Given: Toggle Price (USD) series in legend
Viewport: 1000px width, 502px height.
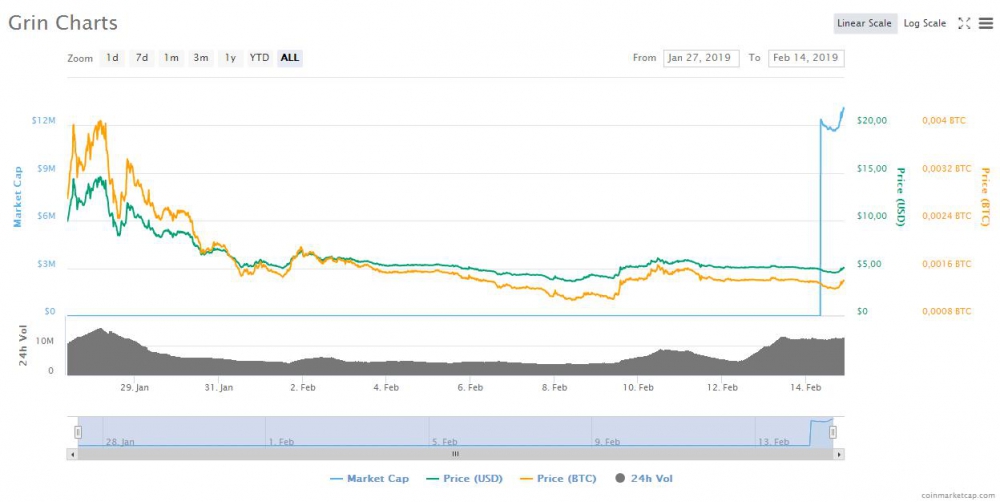Looking at the screenshot, I should click(x=464, y=478).
